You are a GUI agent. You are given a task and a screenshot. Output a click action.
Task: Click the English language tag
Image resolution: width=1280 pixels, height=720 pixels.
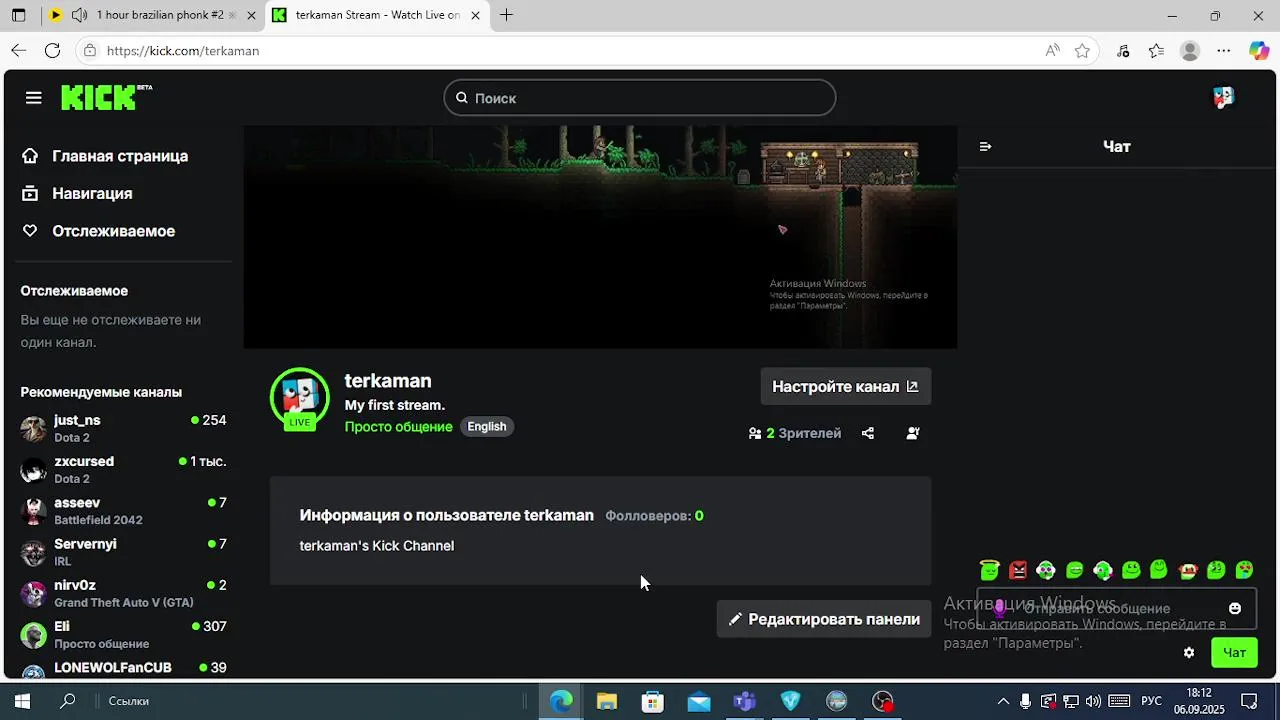click(x=487, y=427)
